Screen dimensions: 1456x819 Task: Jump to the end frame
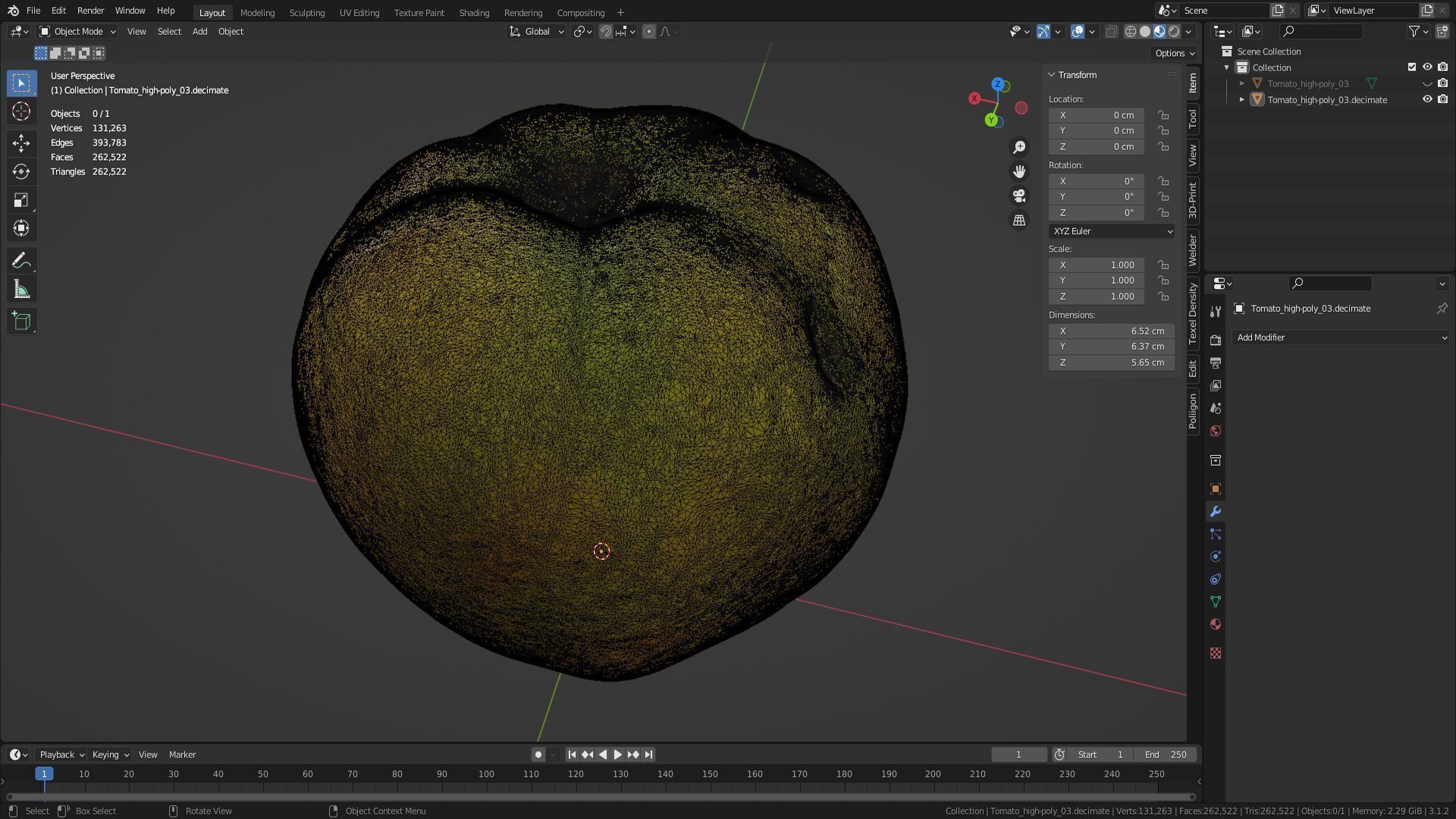[648, 755]
